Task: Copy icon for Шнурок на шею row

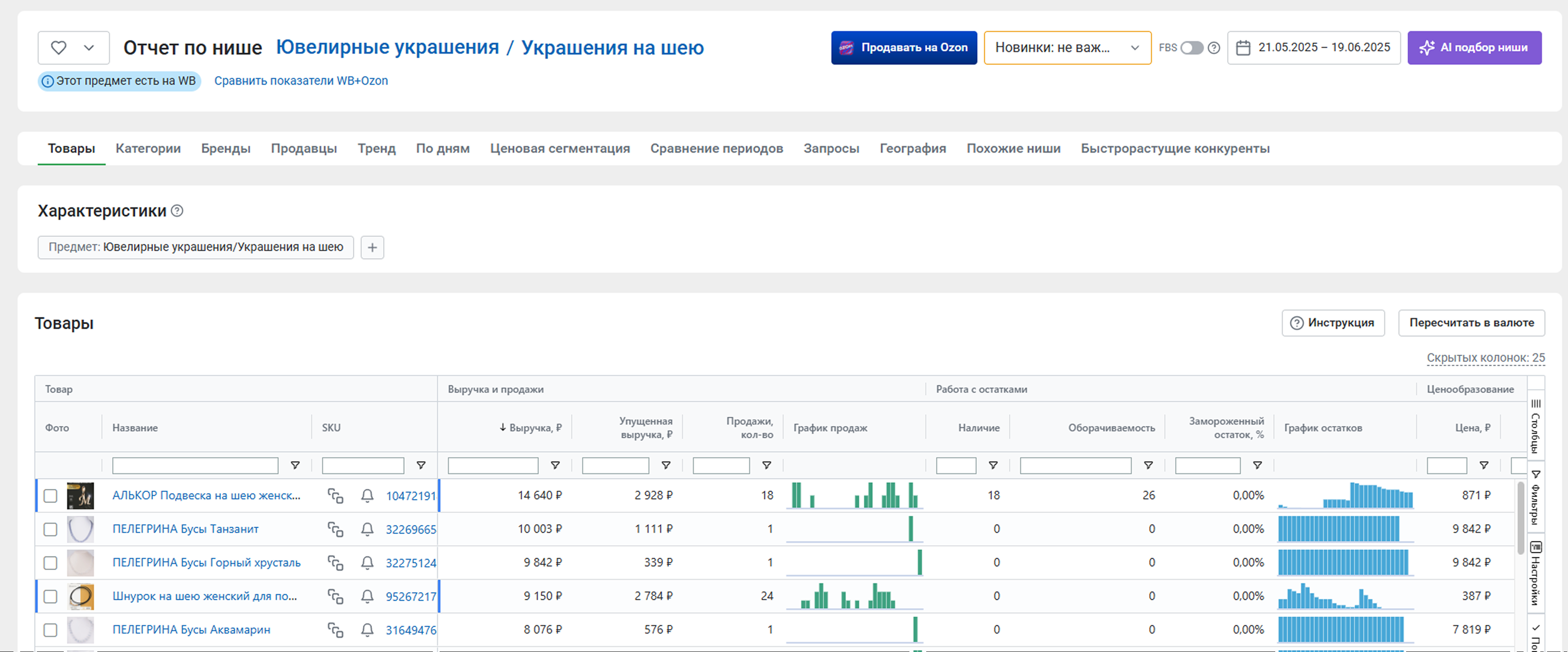Action: (x=336, y=596)
